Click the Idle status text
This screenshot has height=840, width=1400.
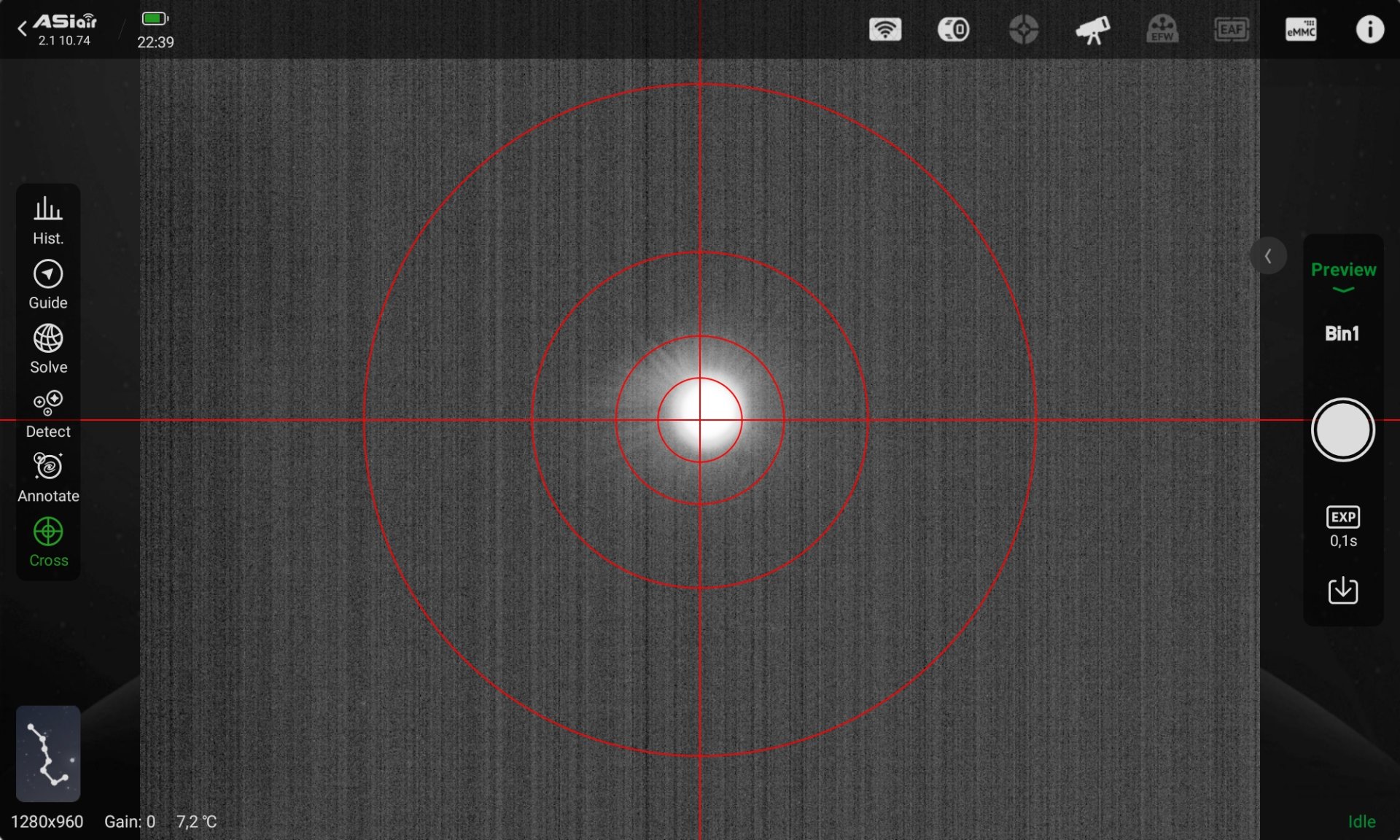(x=1361, y=822)
